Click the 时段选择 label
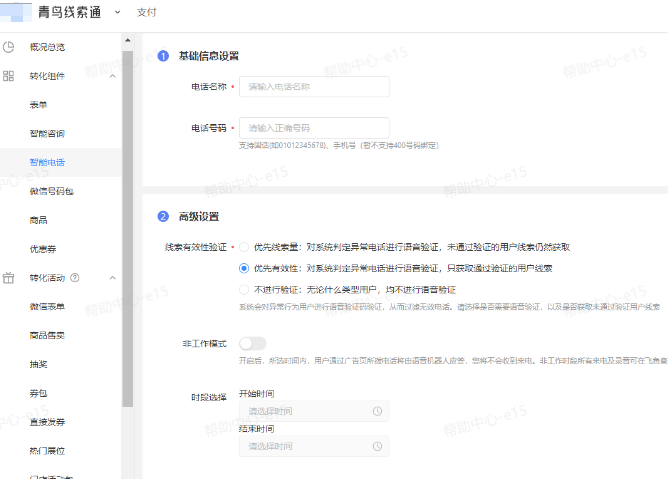The height and width of the screenshot is (479, 668). 209,398
